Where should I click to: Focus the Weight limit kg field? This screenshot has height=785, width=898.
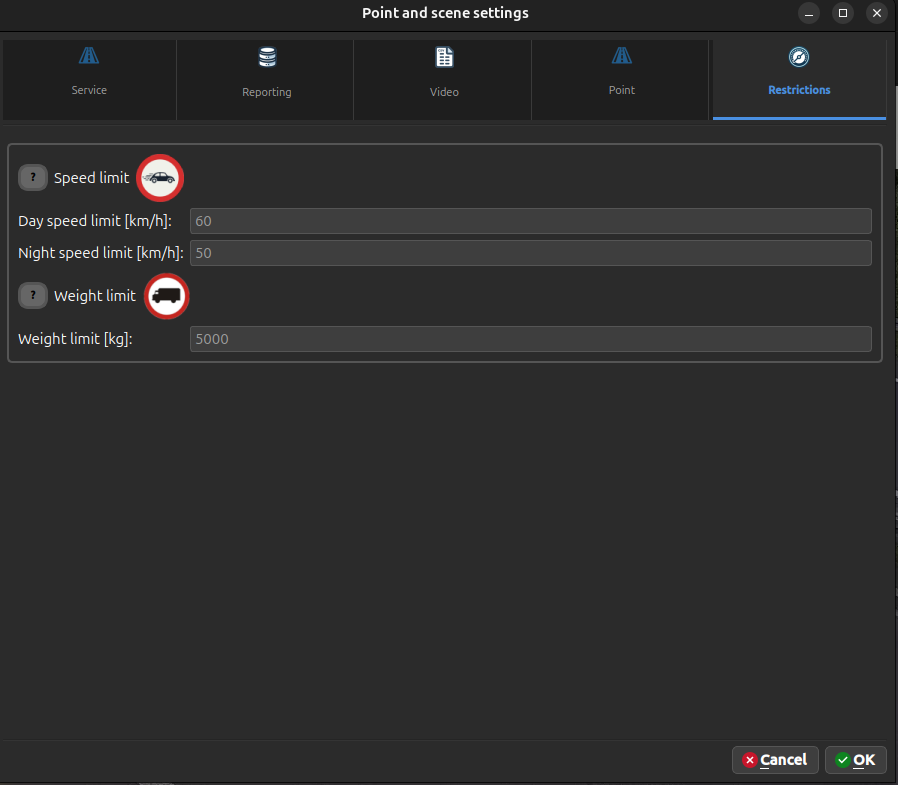(x=530, y=339)
